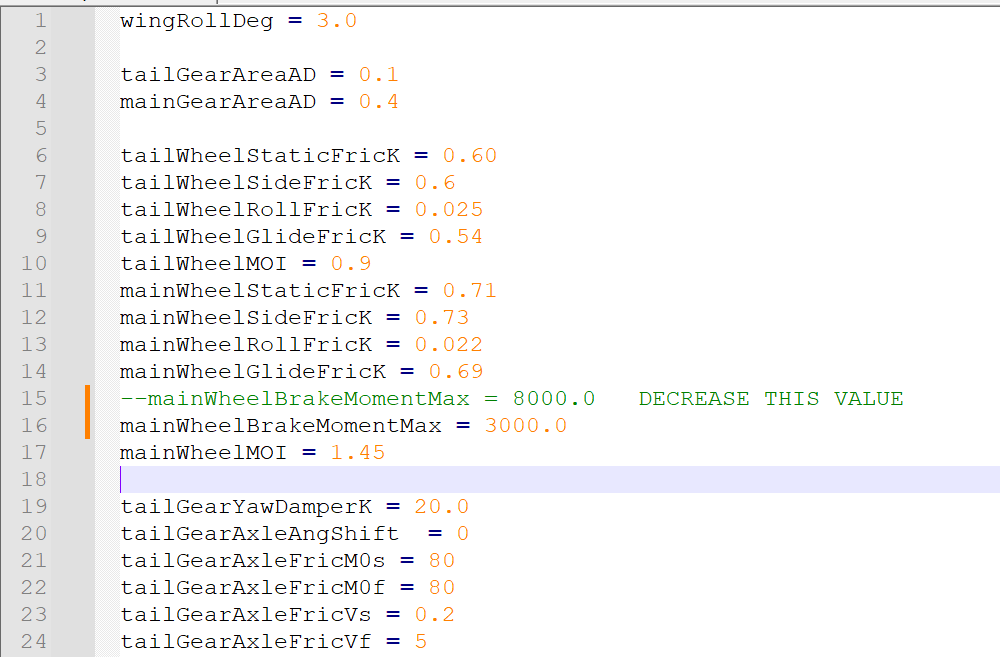This screenshot has height=657, width=1000.
Task: Click line number 1 in the gutter
Action: click(x=41, y=20)
